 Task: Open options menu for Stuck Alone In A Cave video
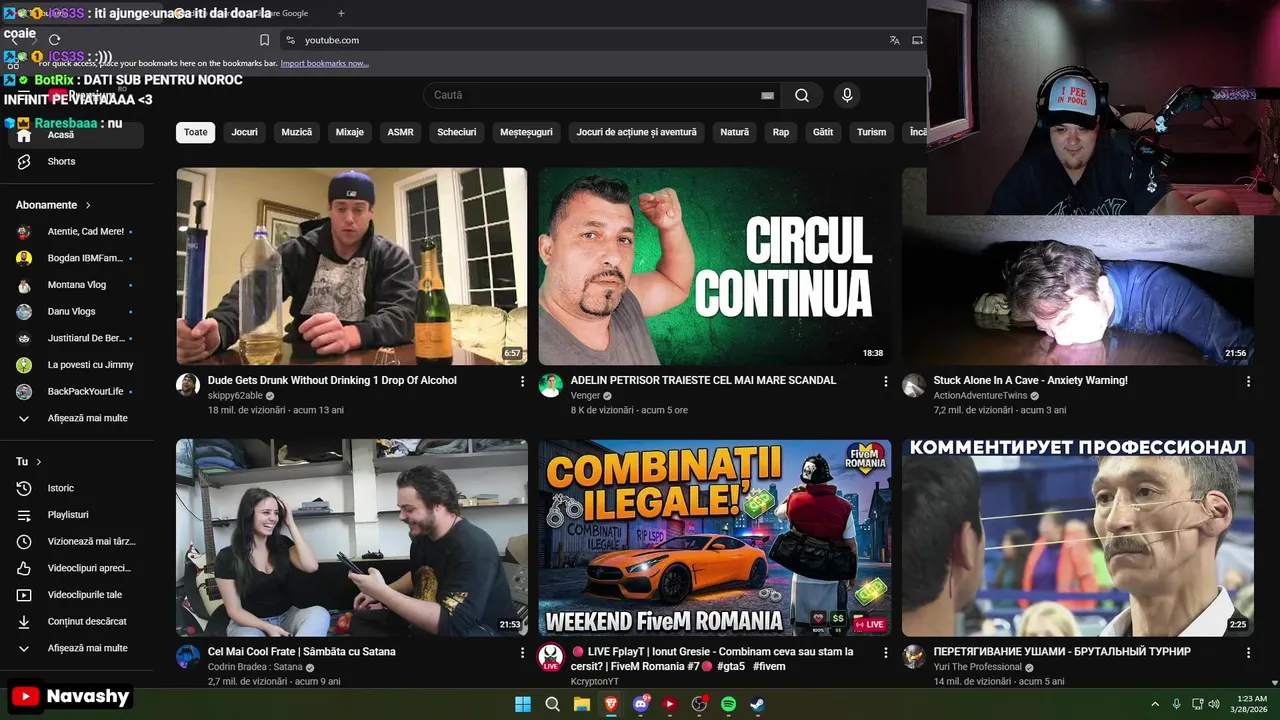[1248, 381]
